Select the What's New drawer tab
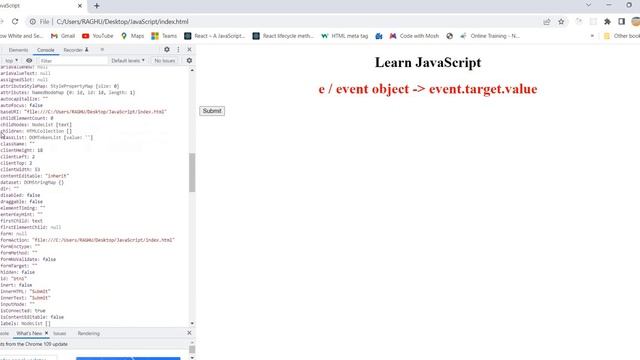The height and width of the screenshot is (360, 640). coord(29,333)
